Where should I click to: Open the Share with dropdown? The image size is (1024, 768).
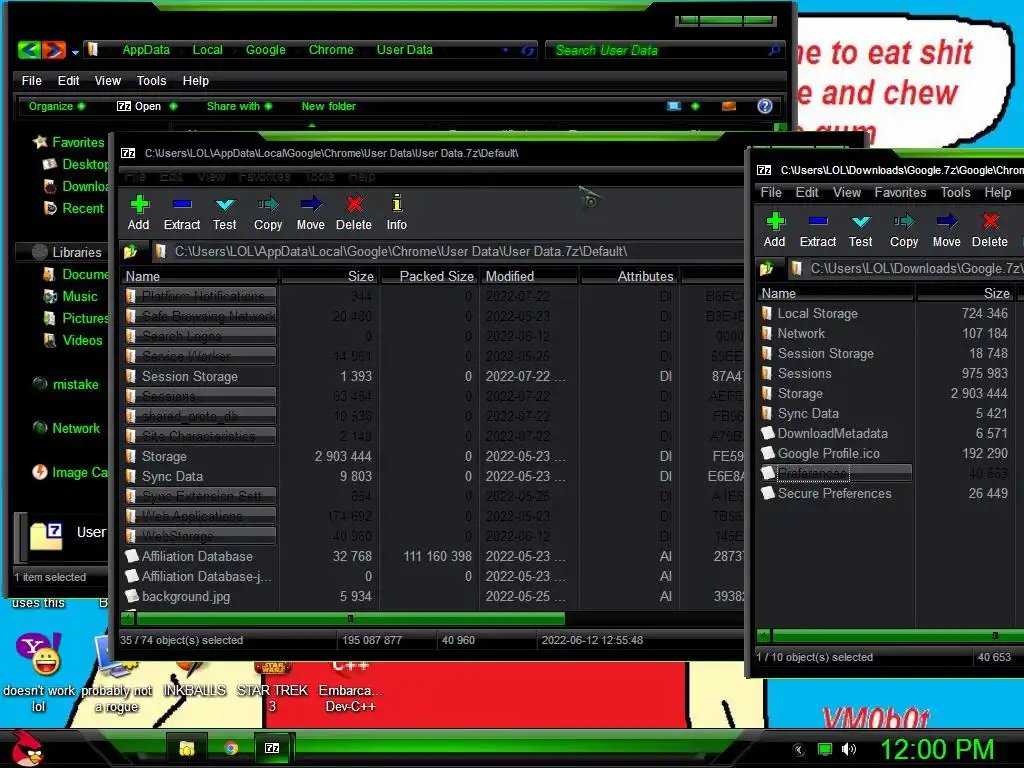point(239,106)
